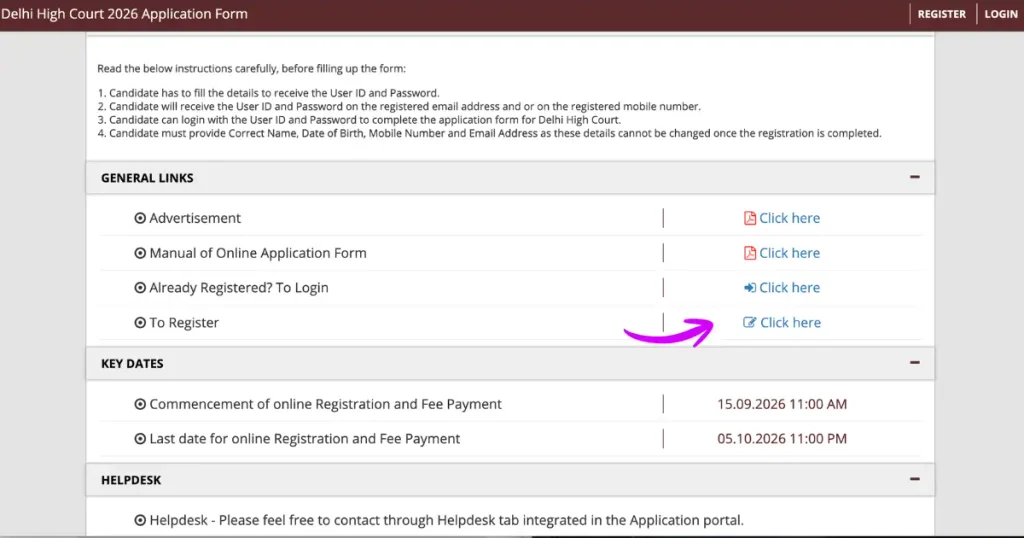This screenshot has width=1024, height=538.
Task: Click the HELPDESK section heading
Action: pyautogui.click(x=131, y=480)
